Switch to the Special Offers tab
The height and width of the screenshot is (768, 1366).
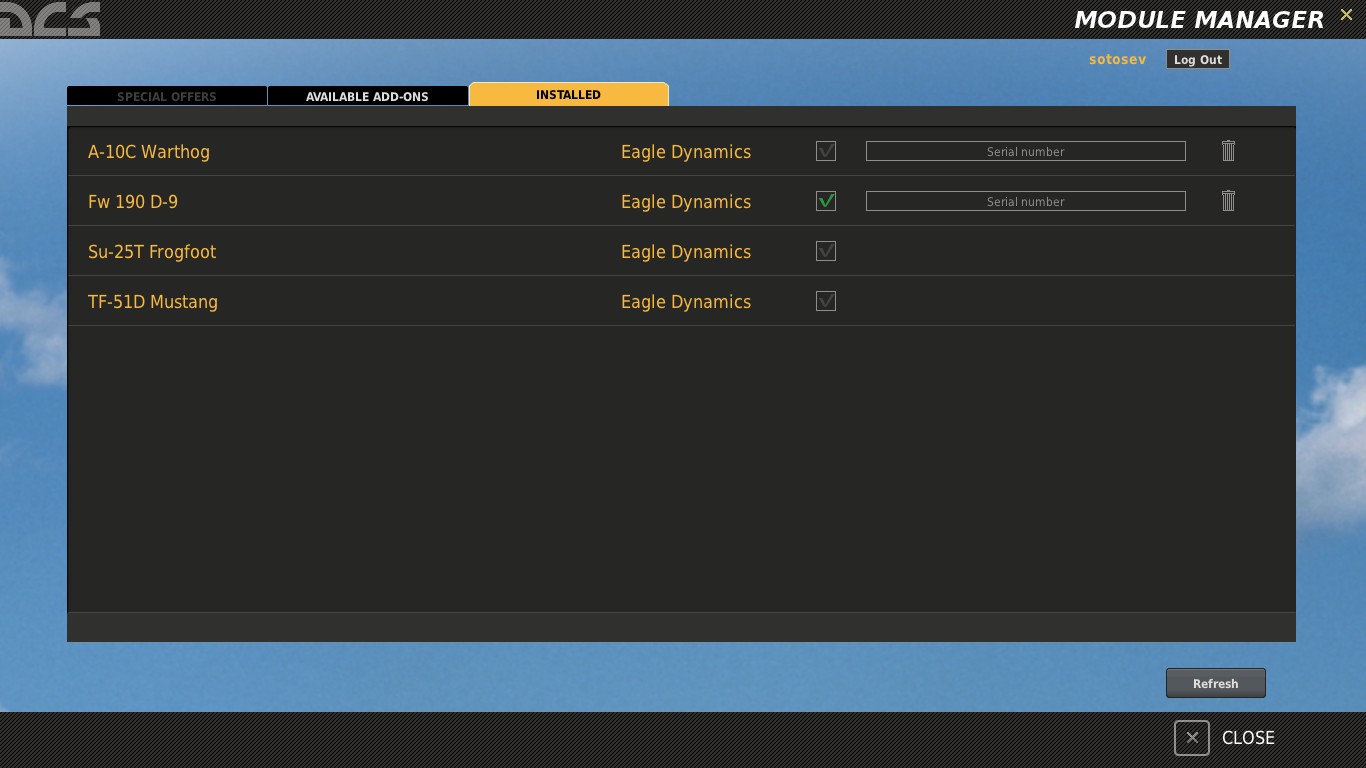[167, 96]
